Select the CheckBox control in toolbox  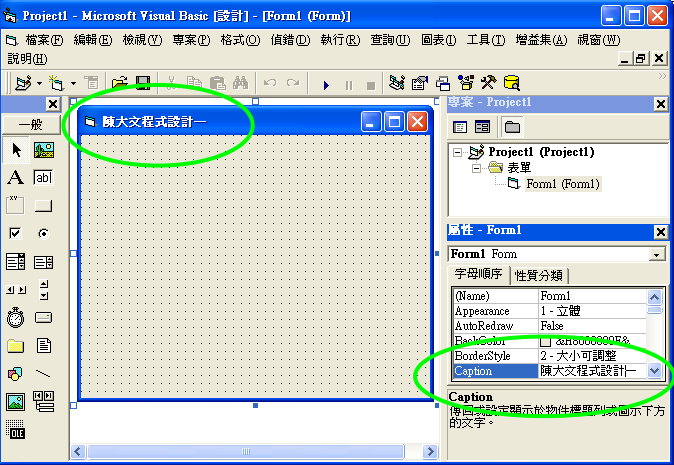click(x=16, y=234)
